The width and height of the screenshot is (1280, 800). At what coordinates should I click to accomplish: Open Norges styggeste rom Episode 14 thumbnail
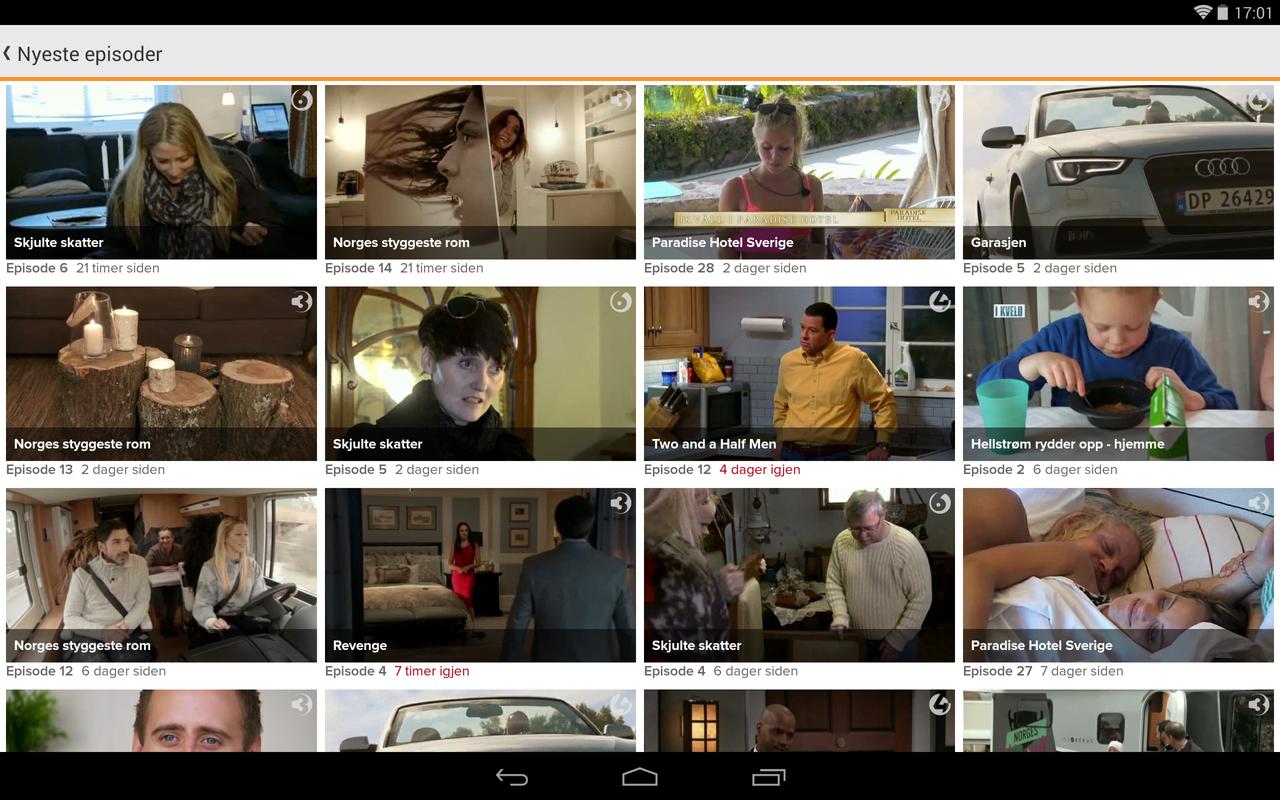(x=480, y=172)
